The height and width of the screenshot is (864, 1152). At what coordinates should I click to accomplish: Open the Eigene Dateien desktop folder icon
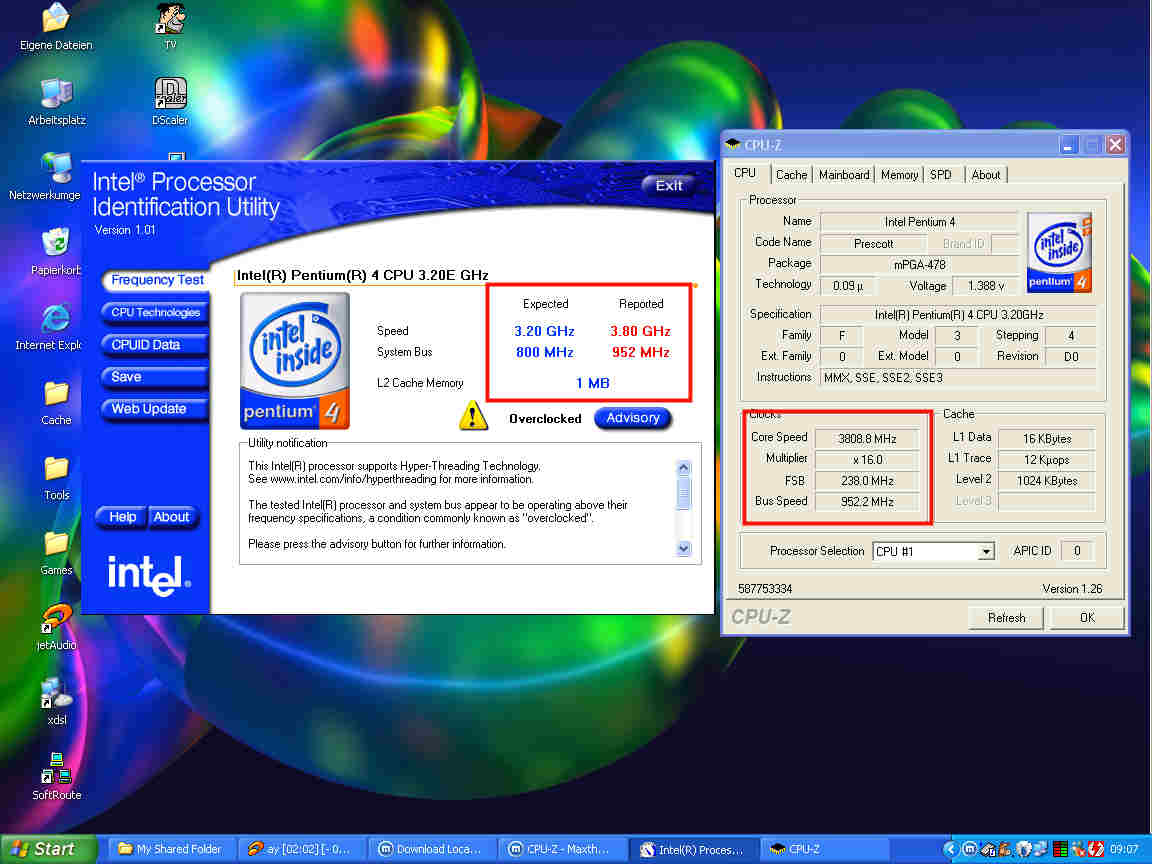[x=56, y=18]
